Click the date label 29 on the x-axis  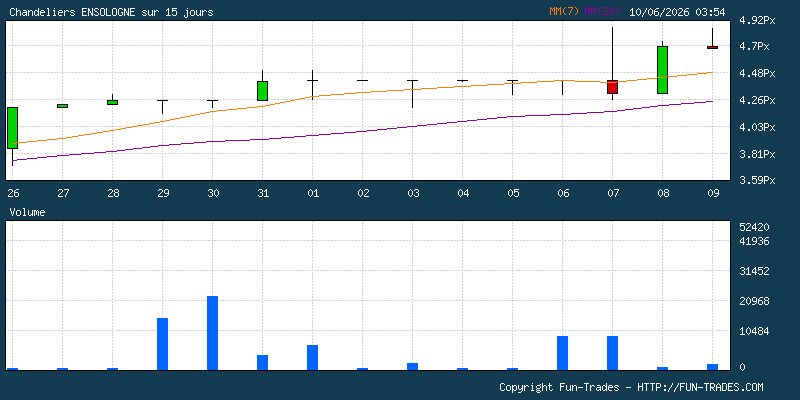pyautogui.click(x=163, y=193)
